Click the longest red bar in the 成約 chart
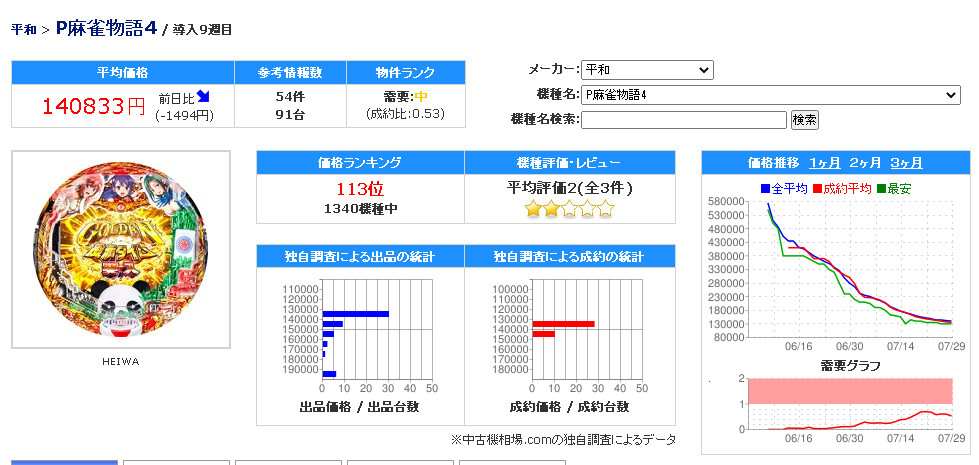979x465 pixels. click(563, 324)
